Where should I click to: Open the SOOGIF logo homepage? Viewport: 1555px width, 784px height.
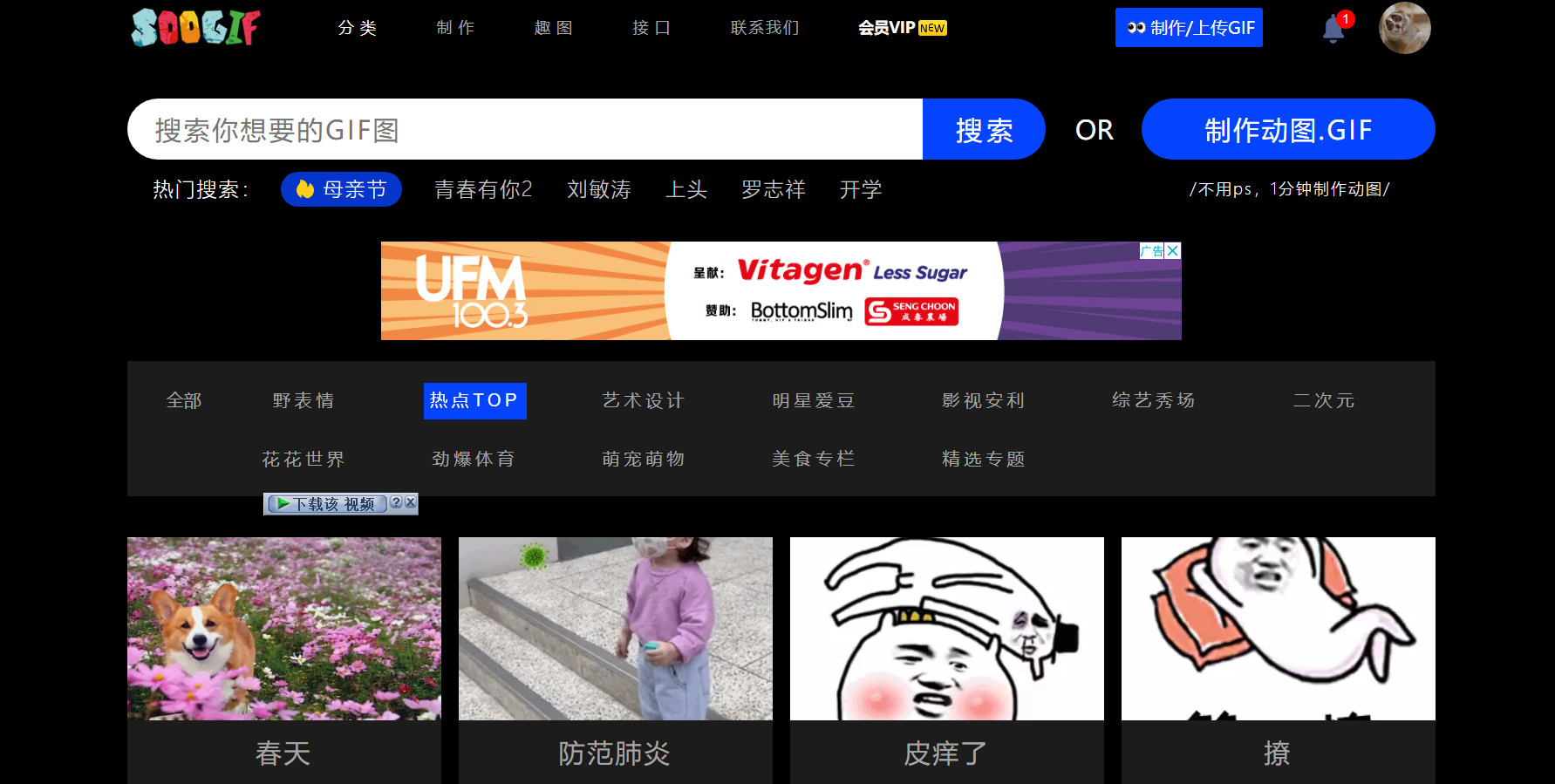(x=195, y=27)
